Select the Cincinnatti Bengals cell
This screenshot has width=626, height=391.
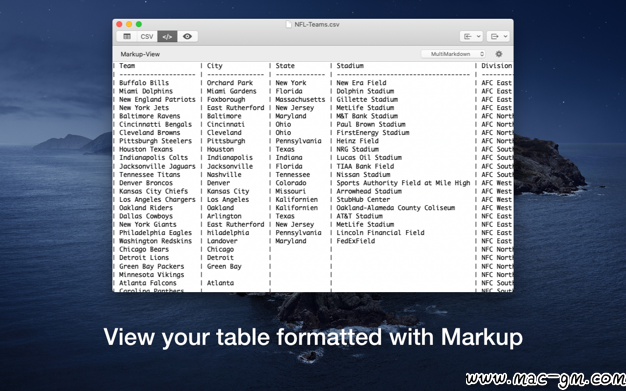pos(155,125)
